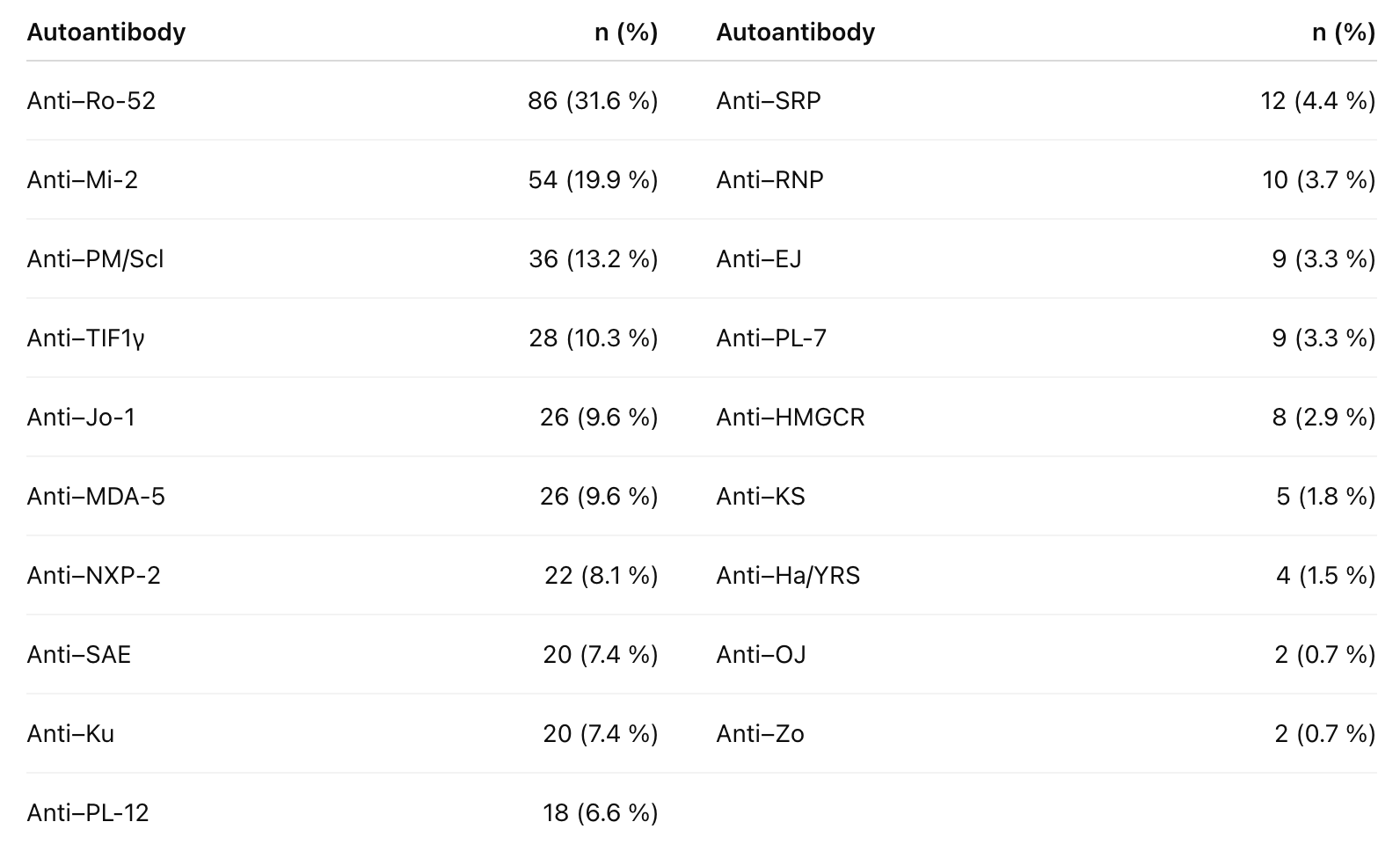Image resolution: width=1400 pixels, height=851 pixels.
Task: Select the Anti–Mi-2 cell
Action: [83, 180]
